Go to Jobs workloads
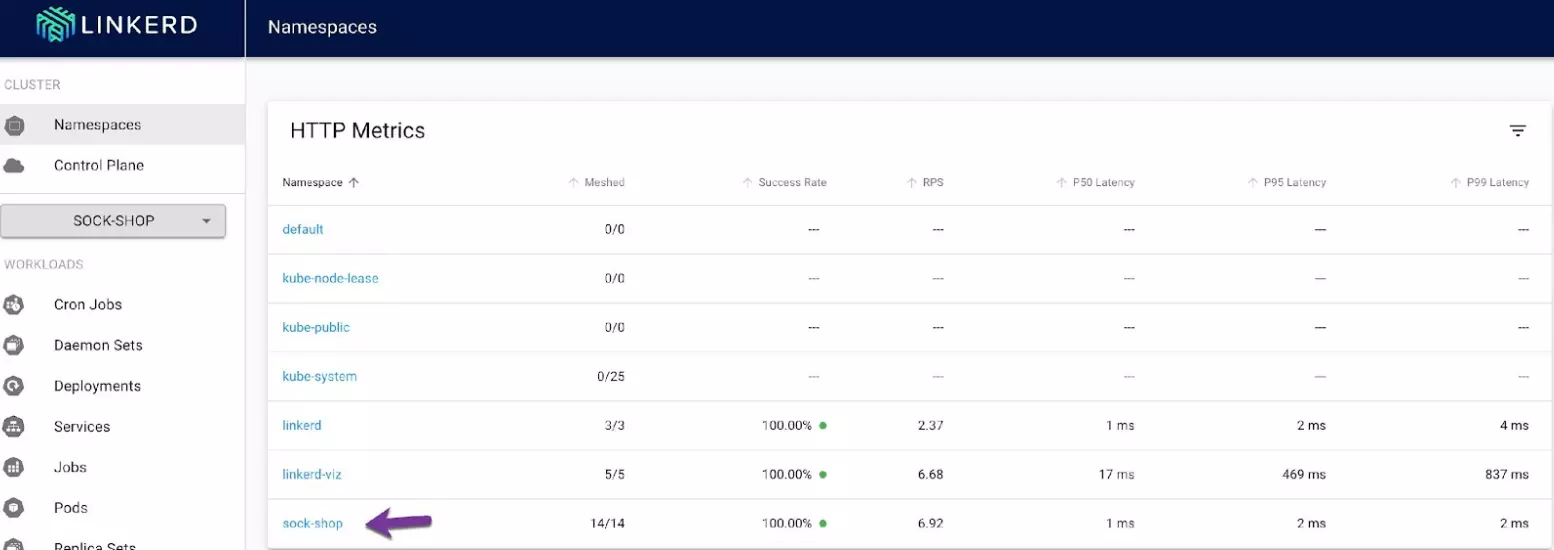This screenshot has height=550, width=1554. [122, 467]
